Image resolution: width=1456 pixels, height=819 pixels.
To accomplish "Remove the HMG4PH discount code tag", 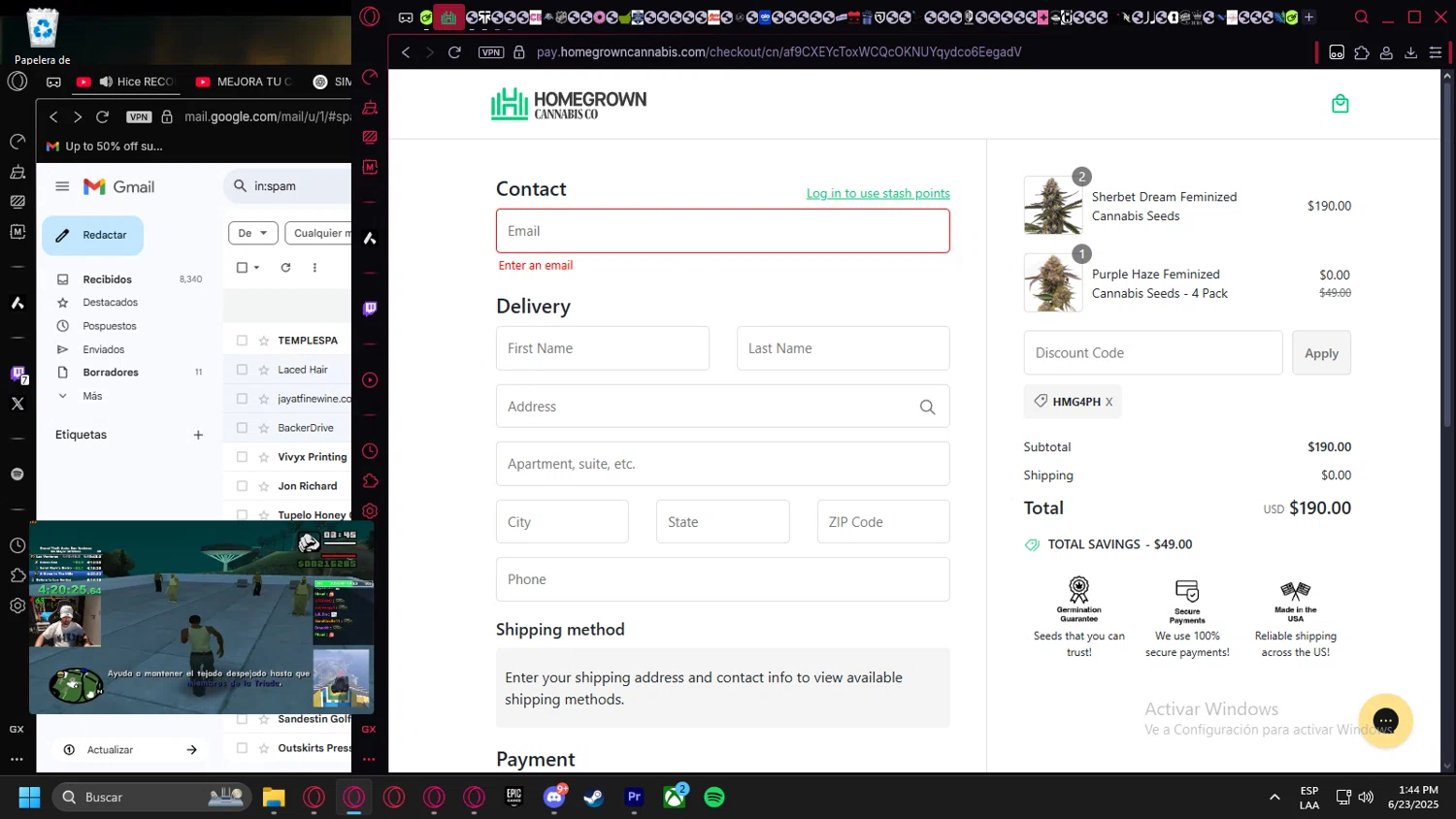I will [1109, 402].
